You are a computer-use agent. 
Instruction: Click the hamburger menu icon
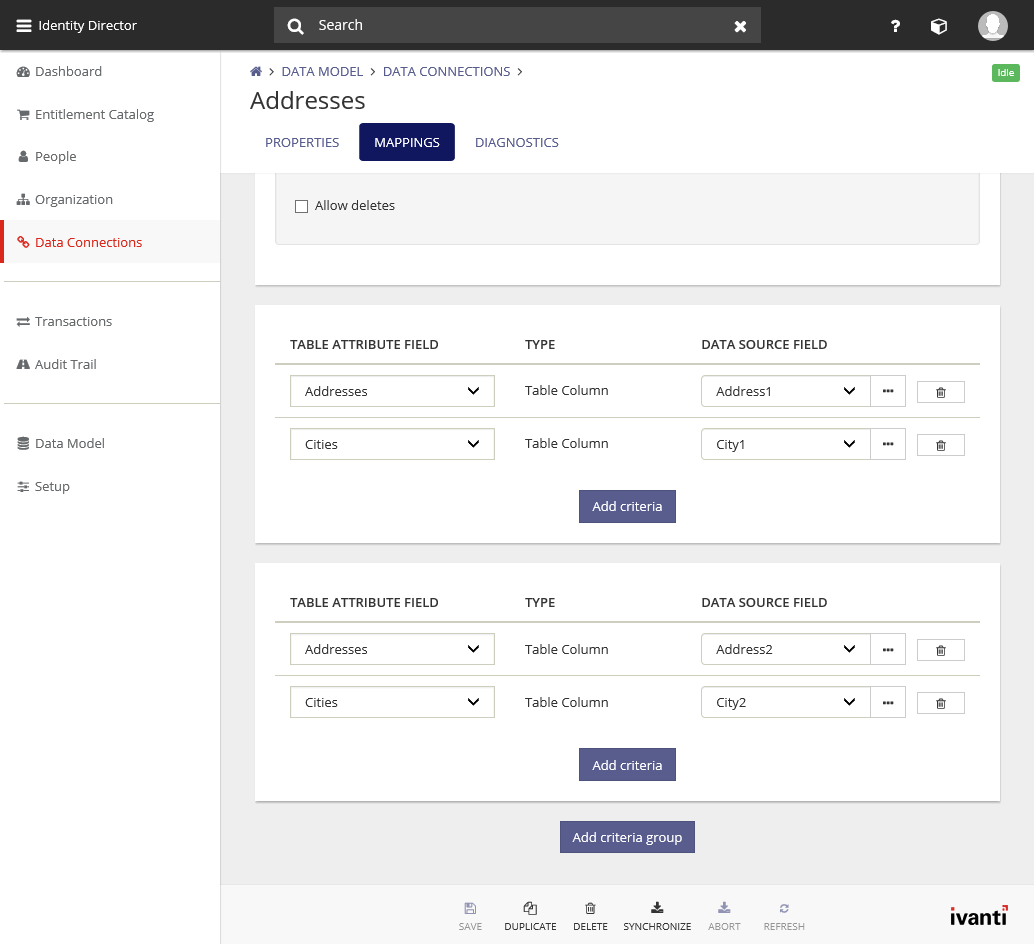(24, 26)
